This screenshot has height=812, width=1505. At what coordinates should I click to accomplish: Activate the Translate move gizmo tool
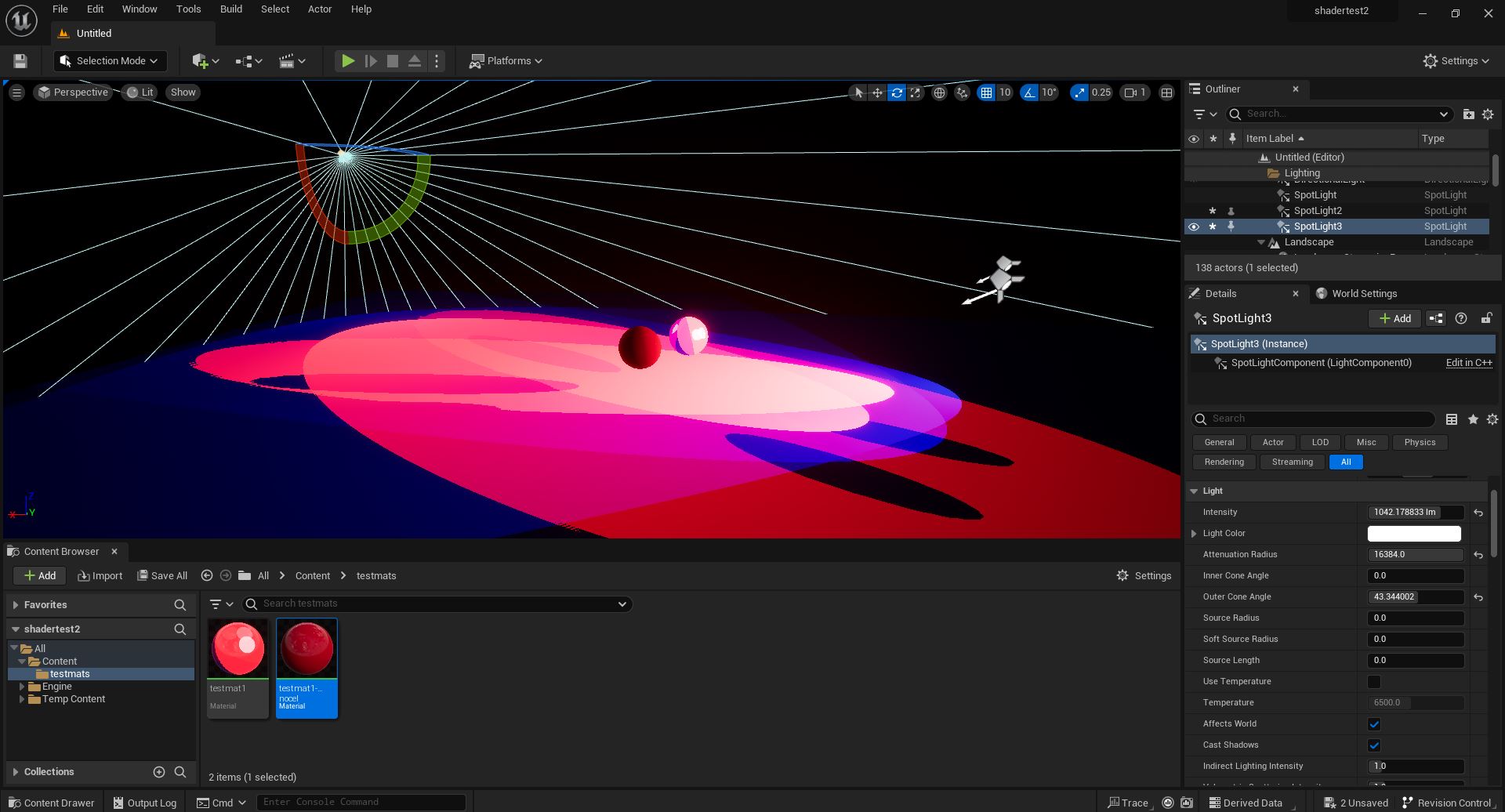[x=877, y=92]
